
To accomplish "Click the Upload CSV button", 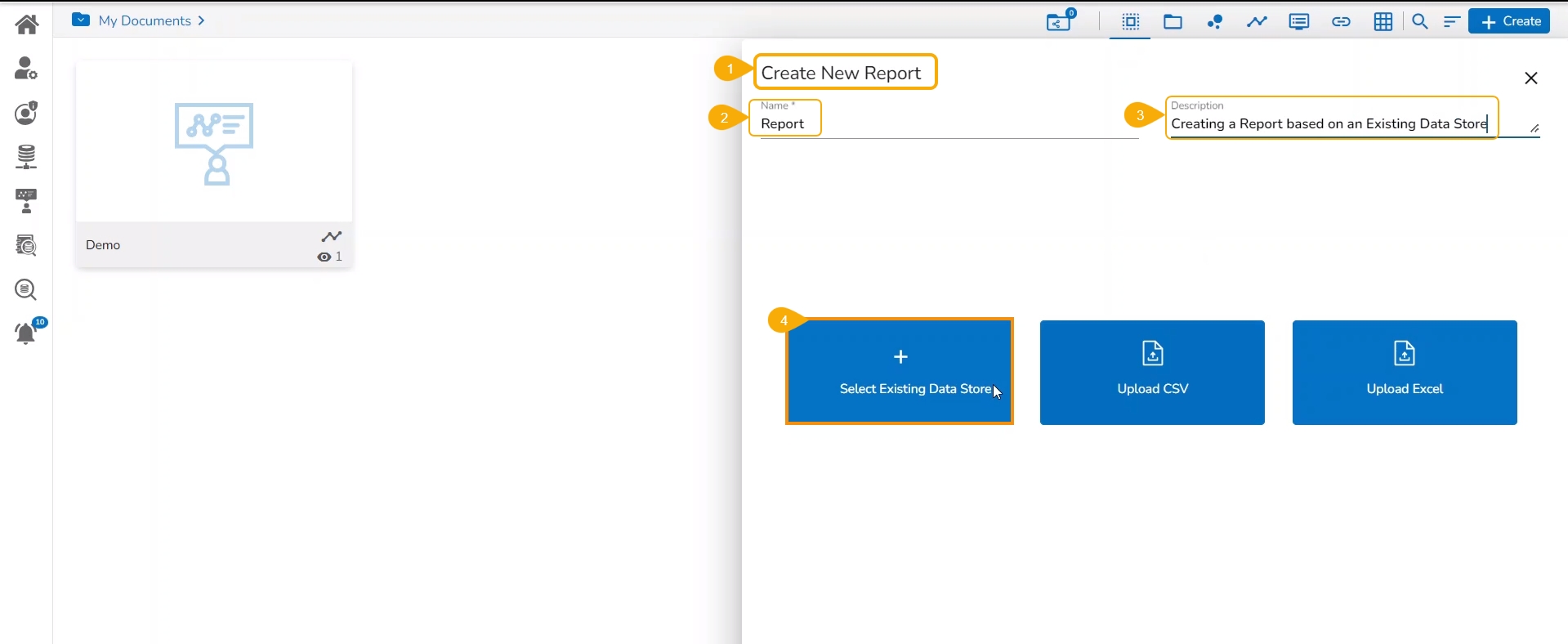I will click(x=1152, y=373).
